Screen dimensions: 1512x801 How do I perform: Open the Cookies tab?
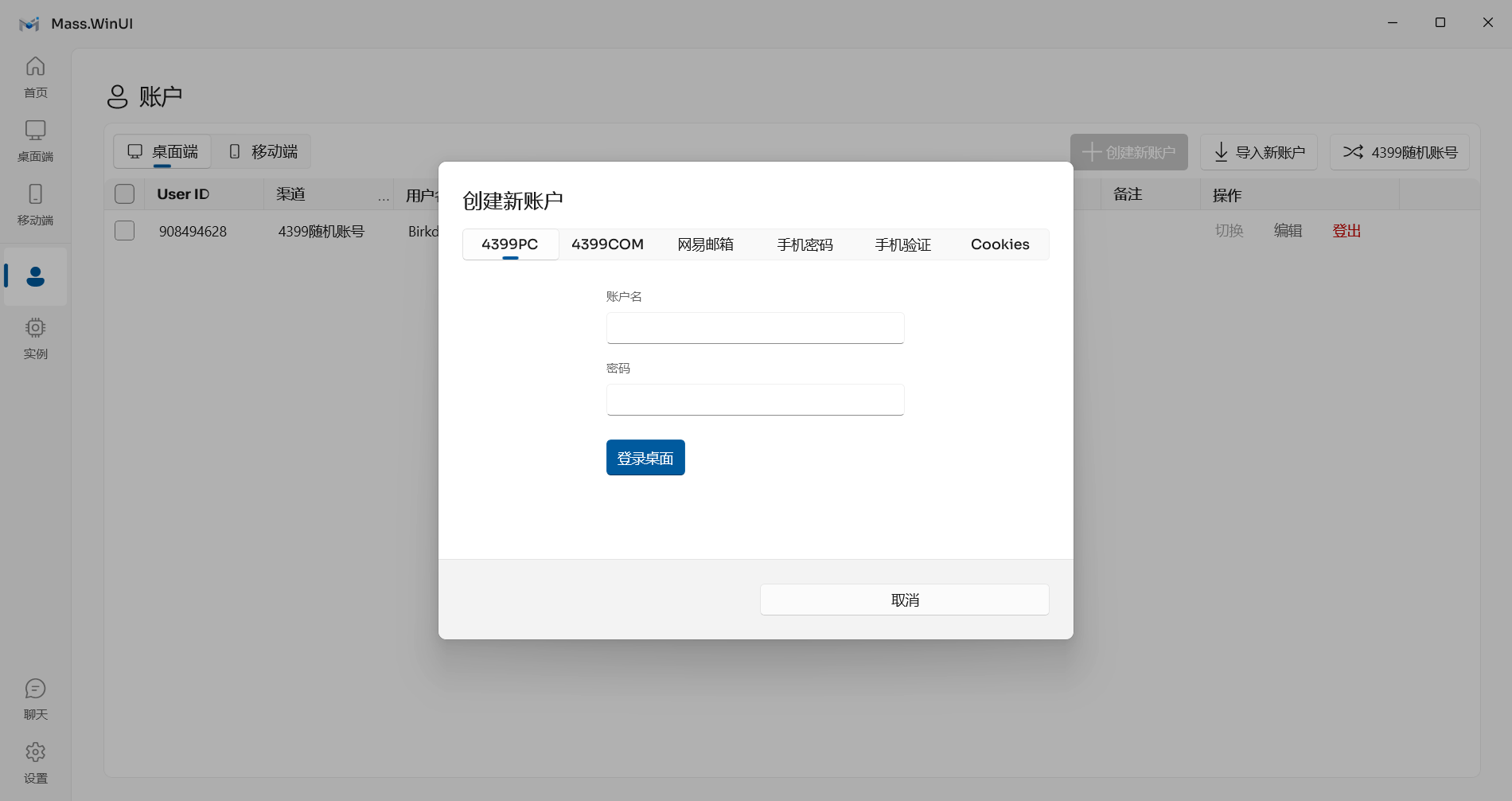pyautogui.click(x=1000, y=244)
